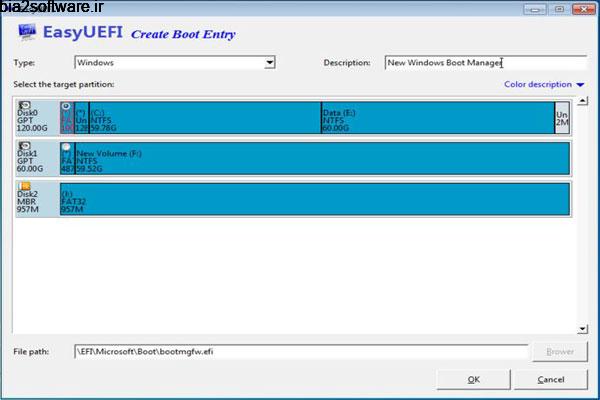Select the New Volume (F:) partition
The width and height of the screenshot is (600, 400).
coord(322,158)
